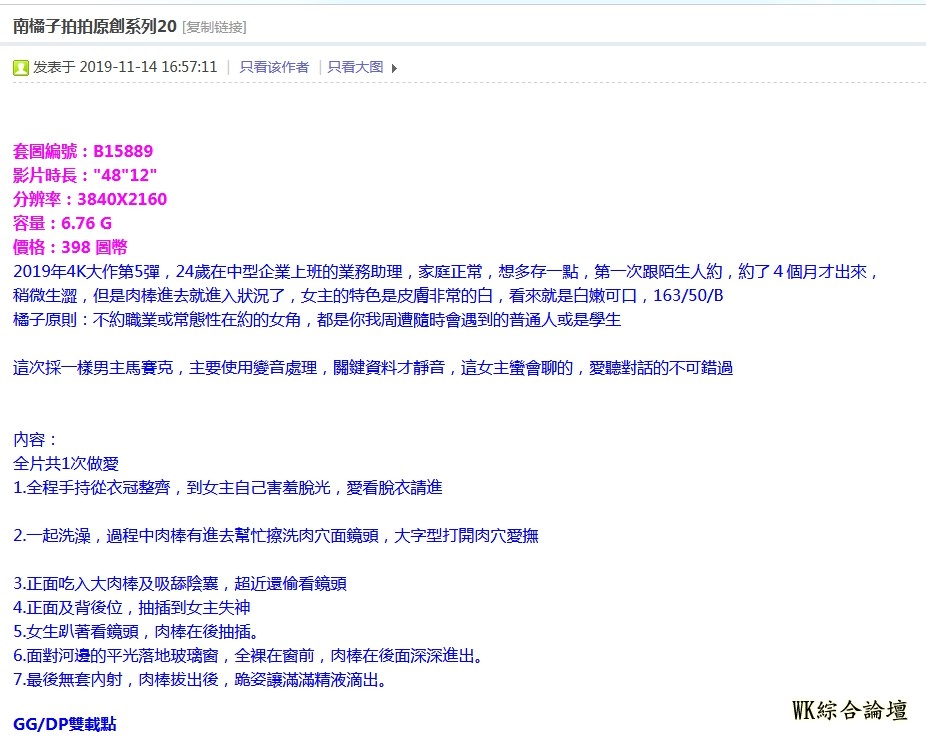Click the 價格：398 圓幣 price text
This screenshot has width=926, height=741.
70,247
